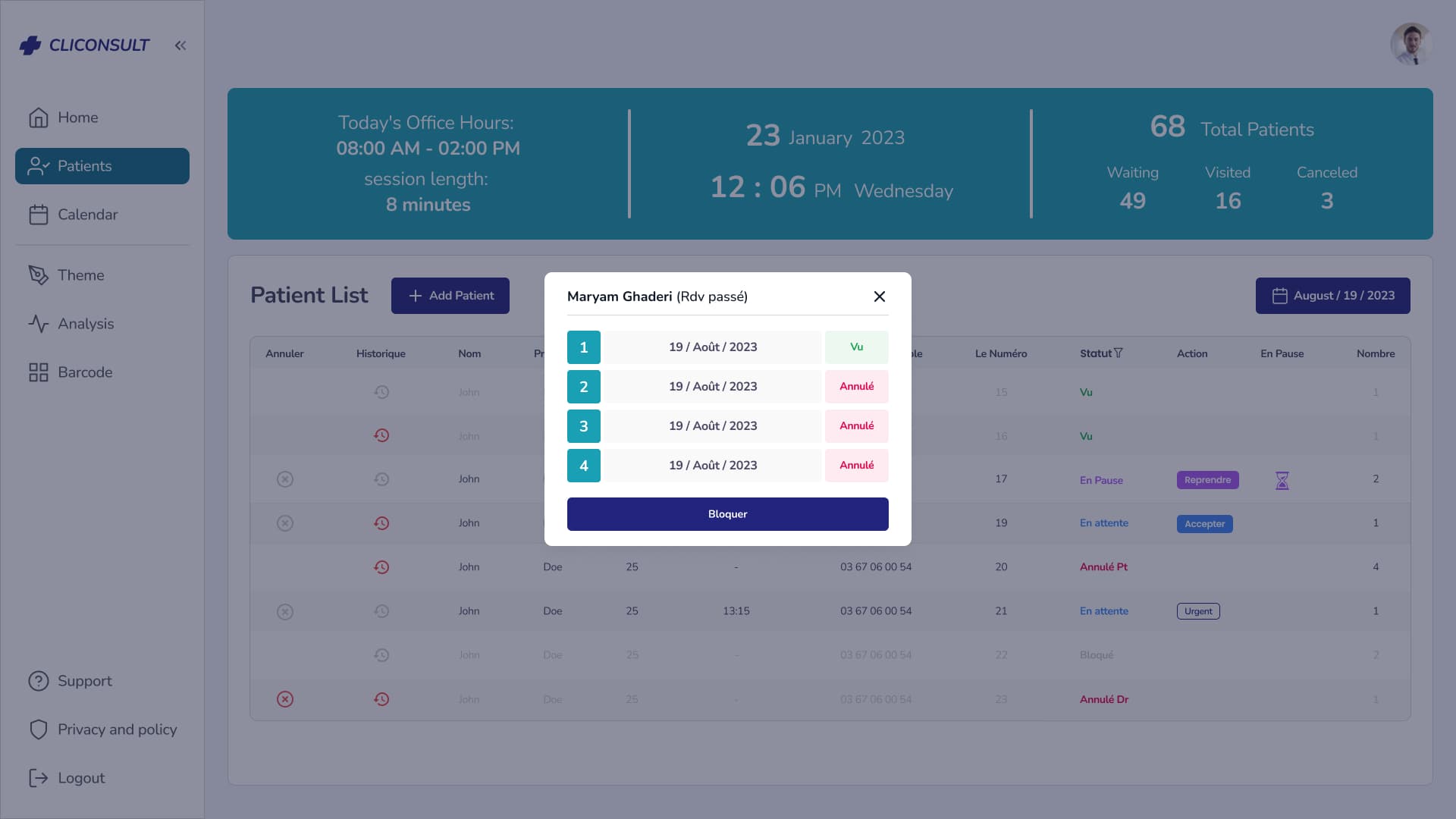
Task: Click appointment number 3 badge in dialog
Action: 584,426
